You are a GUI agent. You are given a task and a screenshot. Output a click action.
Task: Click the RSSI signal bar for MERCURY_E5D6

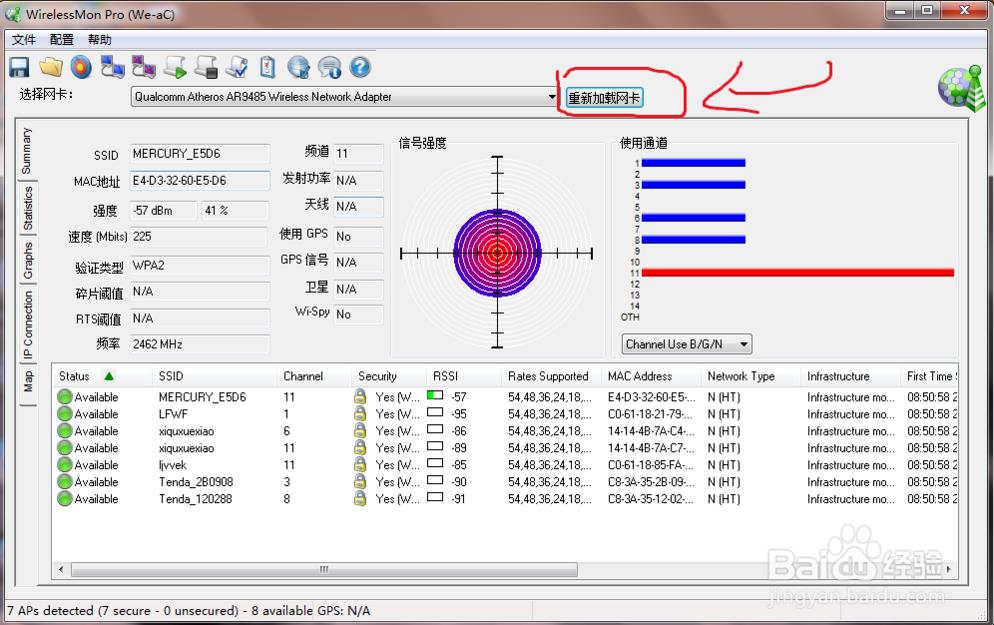(435, 396)
